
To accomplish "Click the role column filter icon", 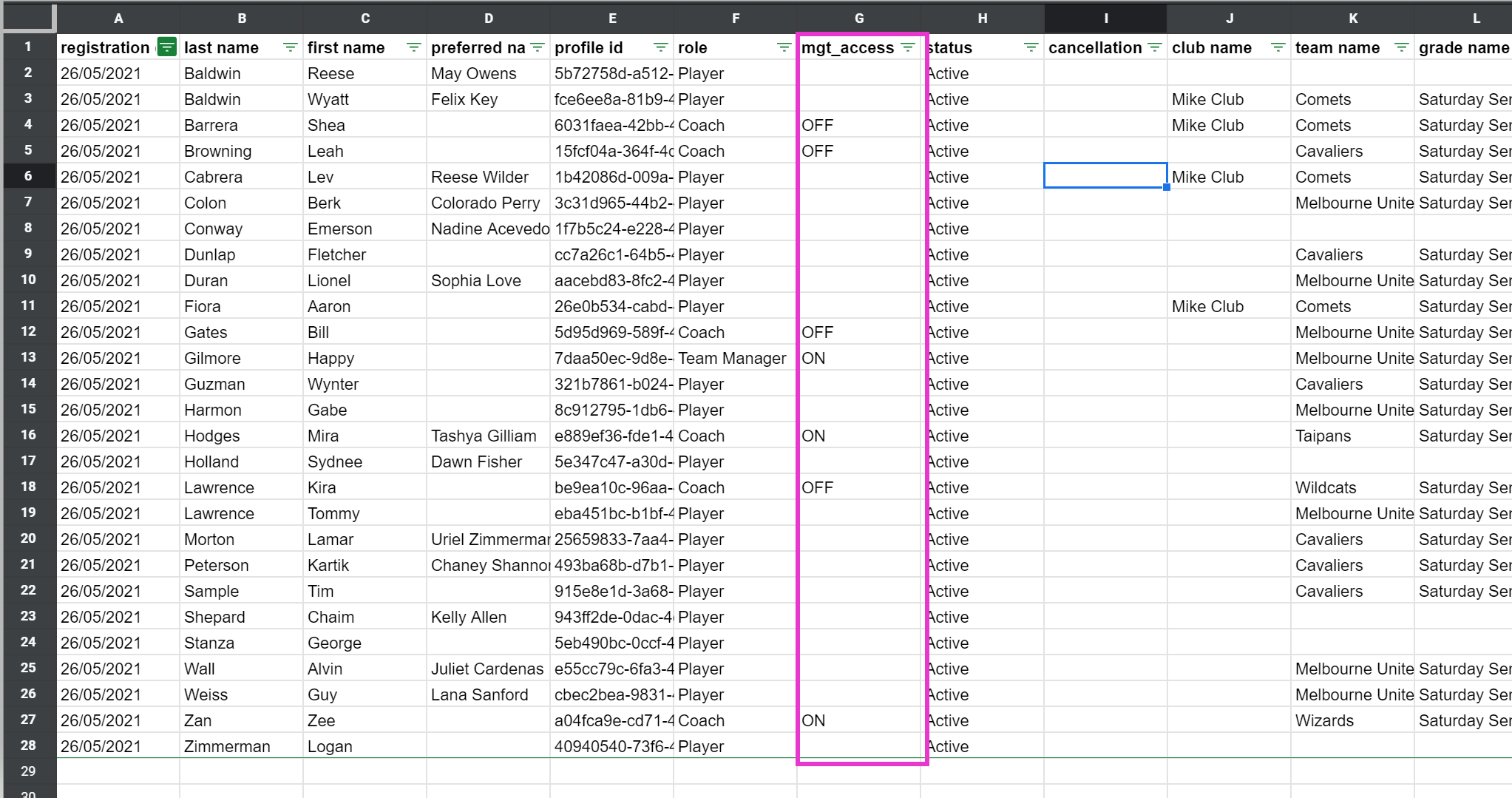I will point(784,47).
